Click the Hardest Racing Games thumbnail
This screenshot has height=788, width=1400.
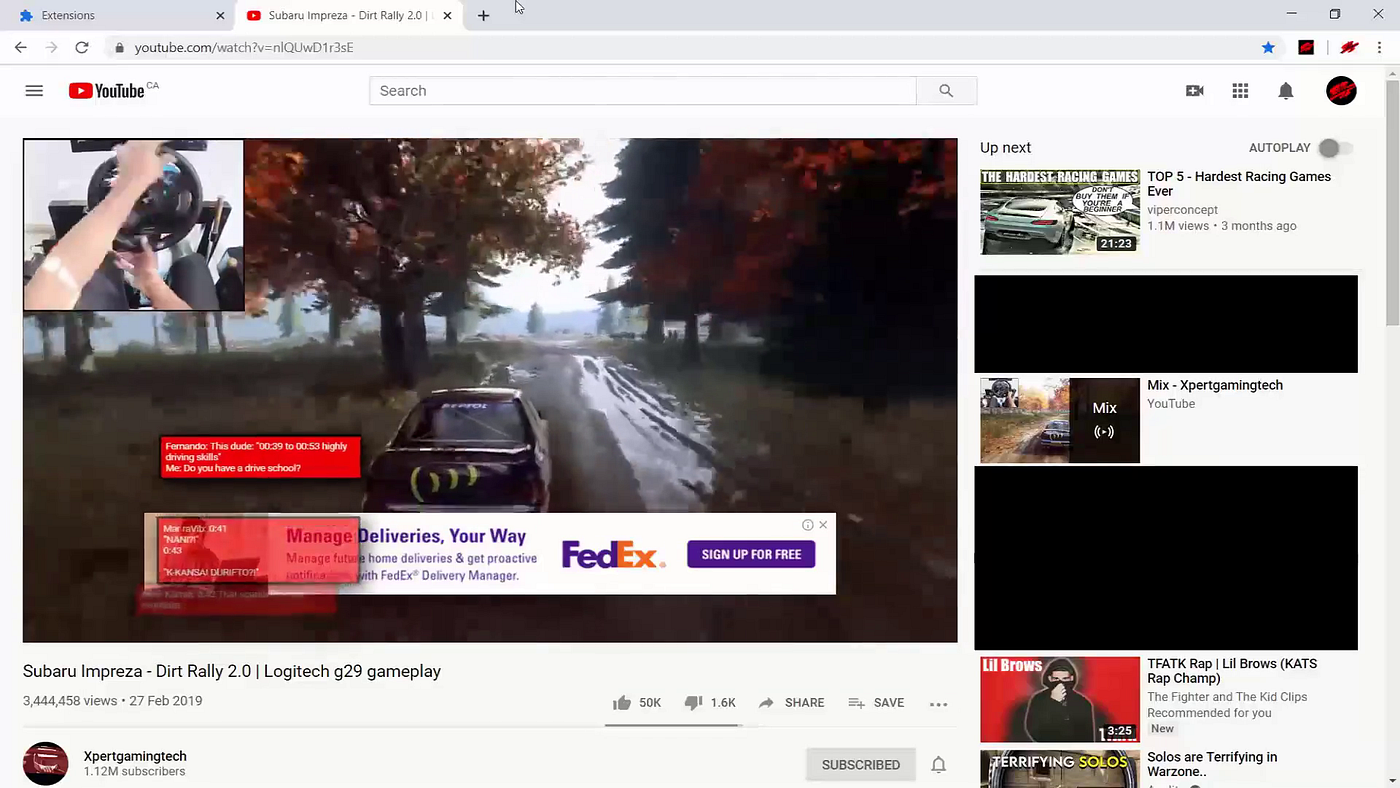coord(1060,212)
